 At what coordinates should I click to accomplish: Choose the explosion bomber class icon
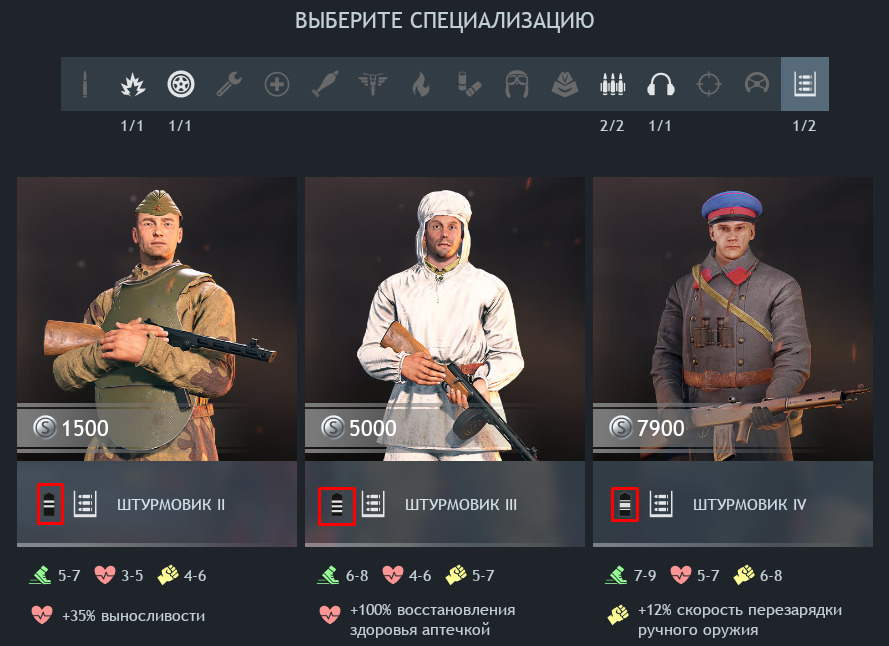tap(133, 85)
